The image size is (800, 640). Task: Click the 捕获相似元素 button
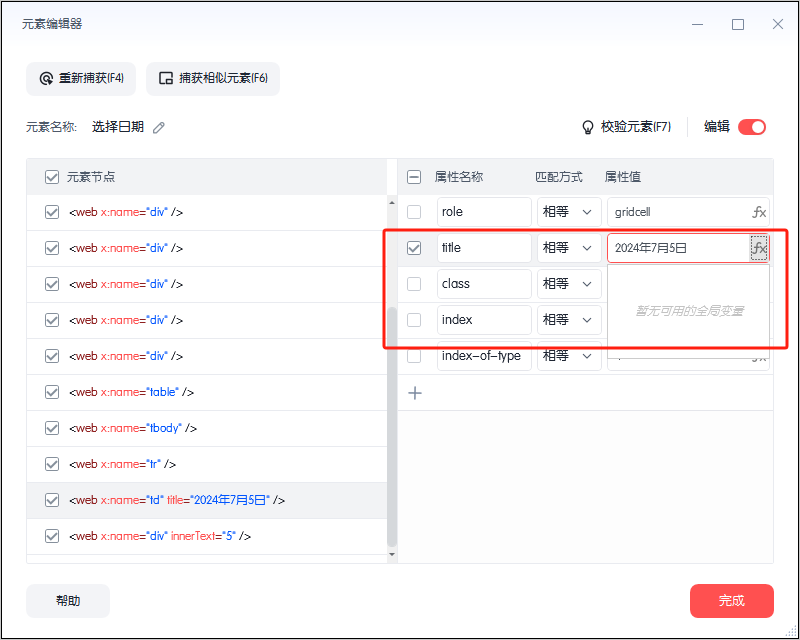tap(213, 79)
